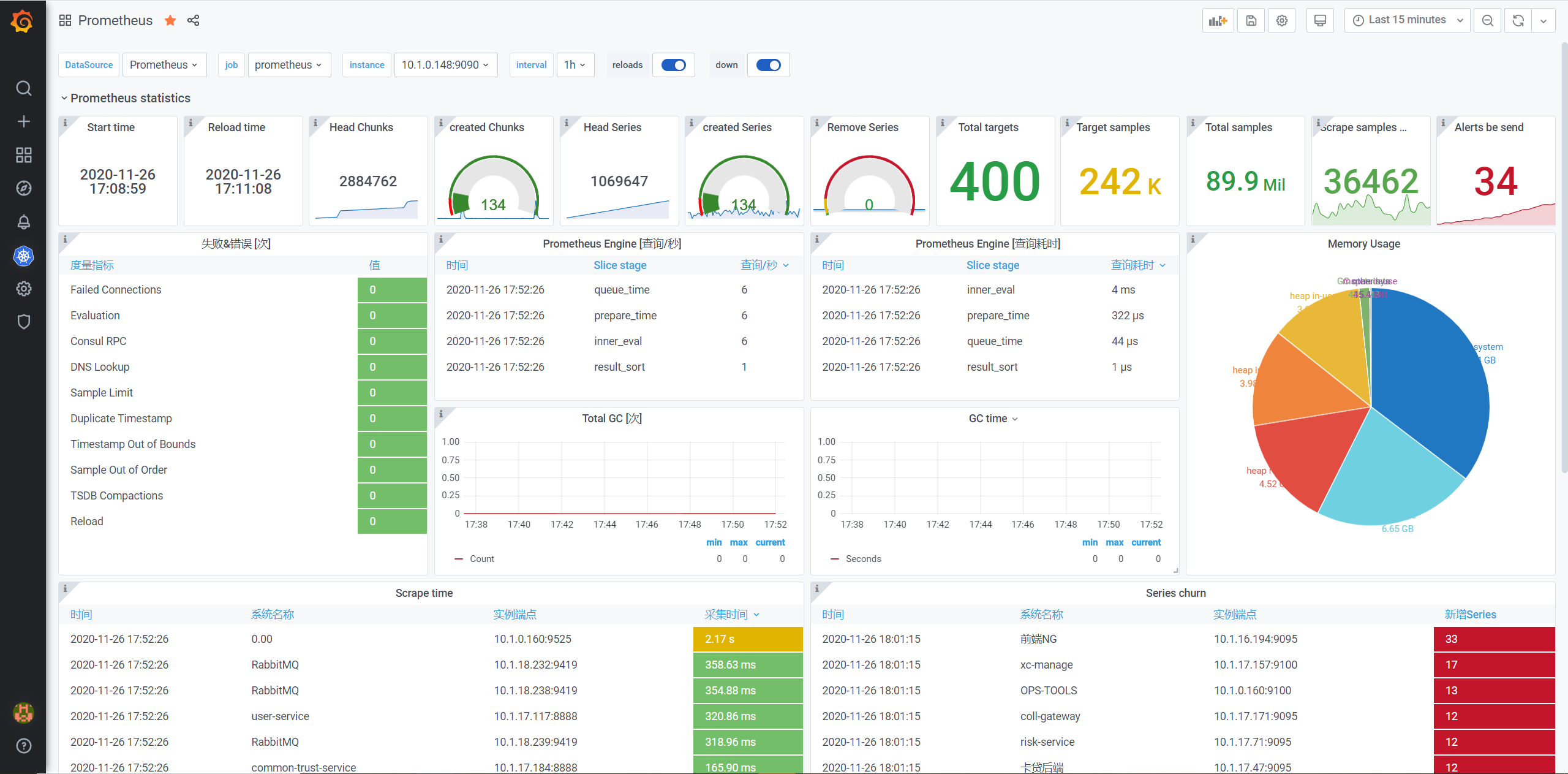This screenshot has width=1568, height=774.
Task: Toggle the down switch off
Action: click(768, 65)
